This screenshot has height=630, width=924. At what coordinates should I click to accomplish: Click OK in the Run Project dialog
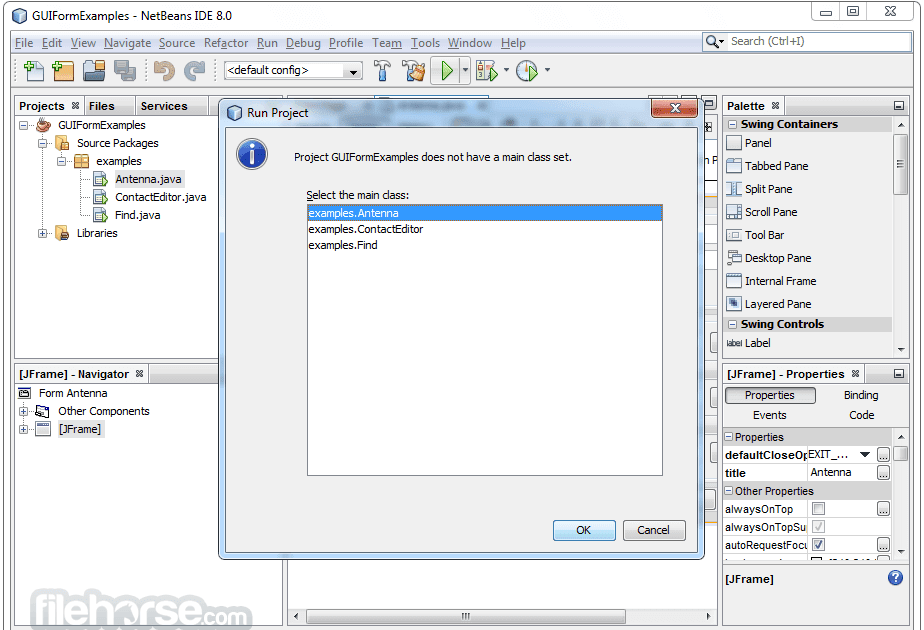click(x=583, y=530)
